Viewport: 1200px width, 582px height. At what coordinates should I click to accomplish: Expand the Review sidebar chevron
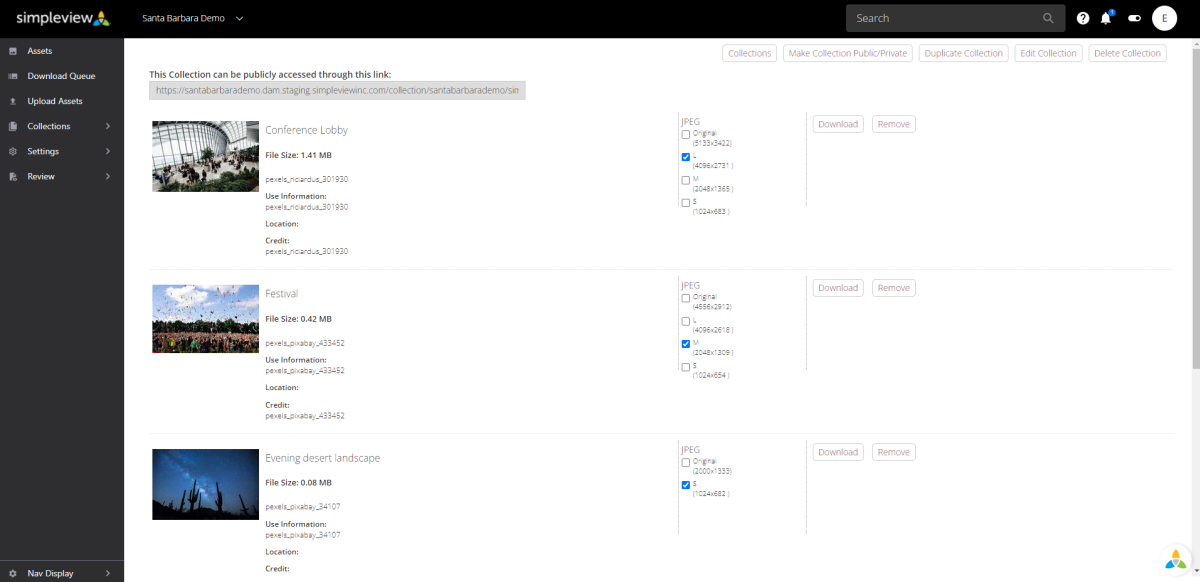(108, 176)
